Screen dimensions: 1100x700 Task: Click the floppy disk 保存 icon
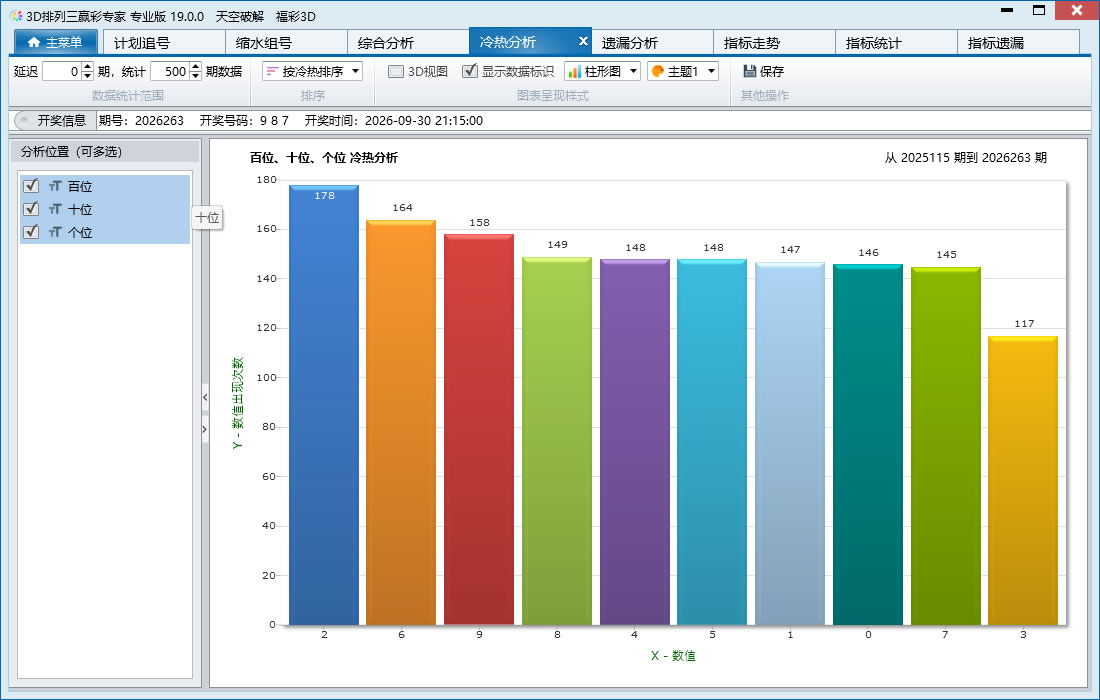(749, 71)
